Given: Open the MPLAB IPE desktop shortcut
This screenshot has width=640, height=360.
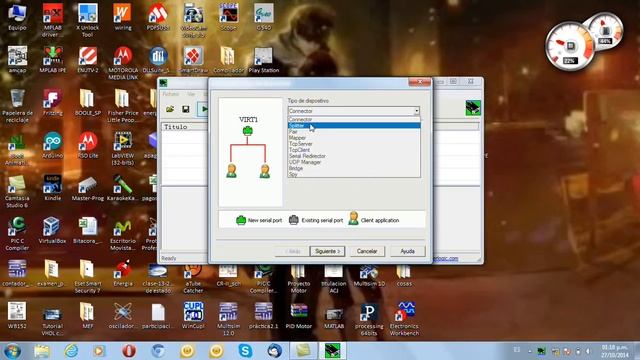Looking at the screenshot, I should point(53,60).
